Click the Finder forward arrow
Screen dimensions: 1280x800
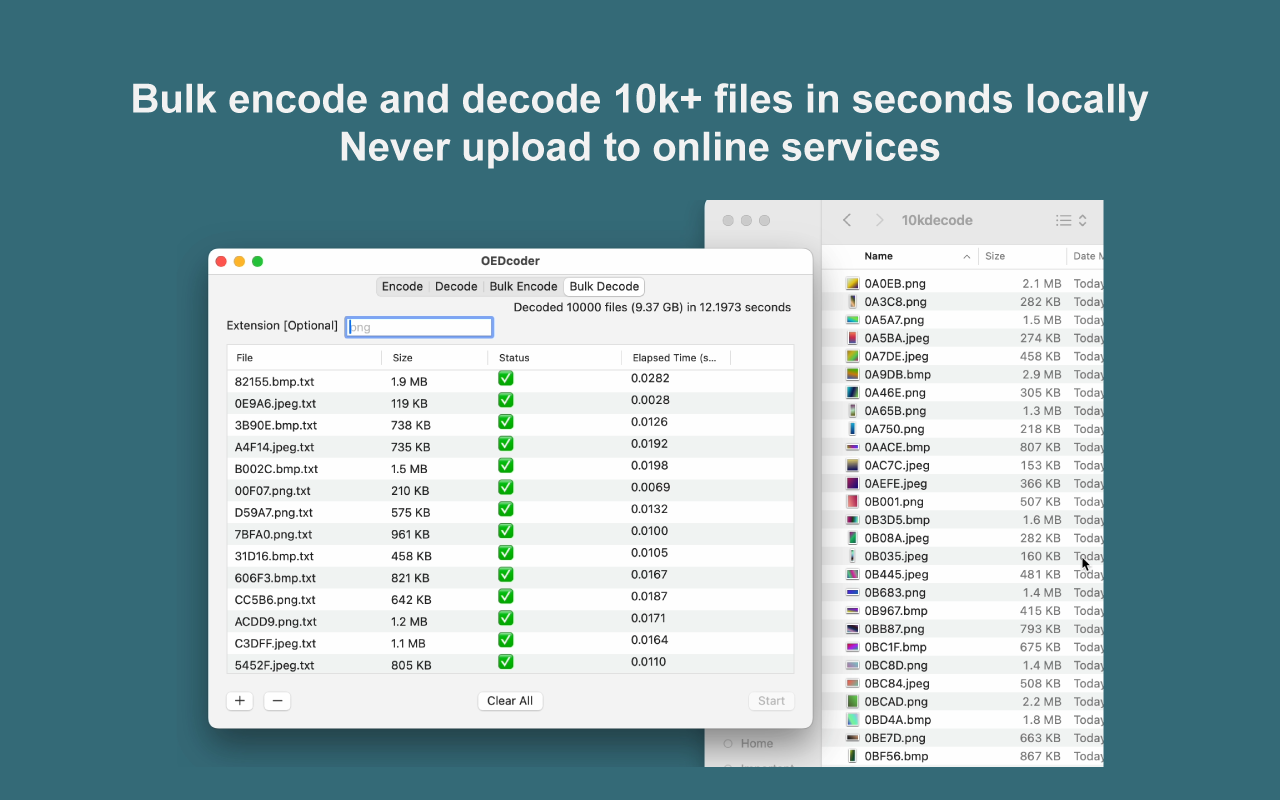(879, 220)
